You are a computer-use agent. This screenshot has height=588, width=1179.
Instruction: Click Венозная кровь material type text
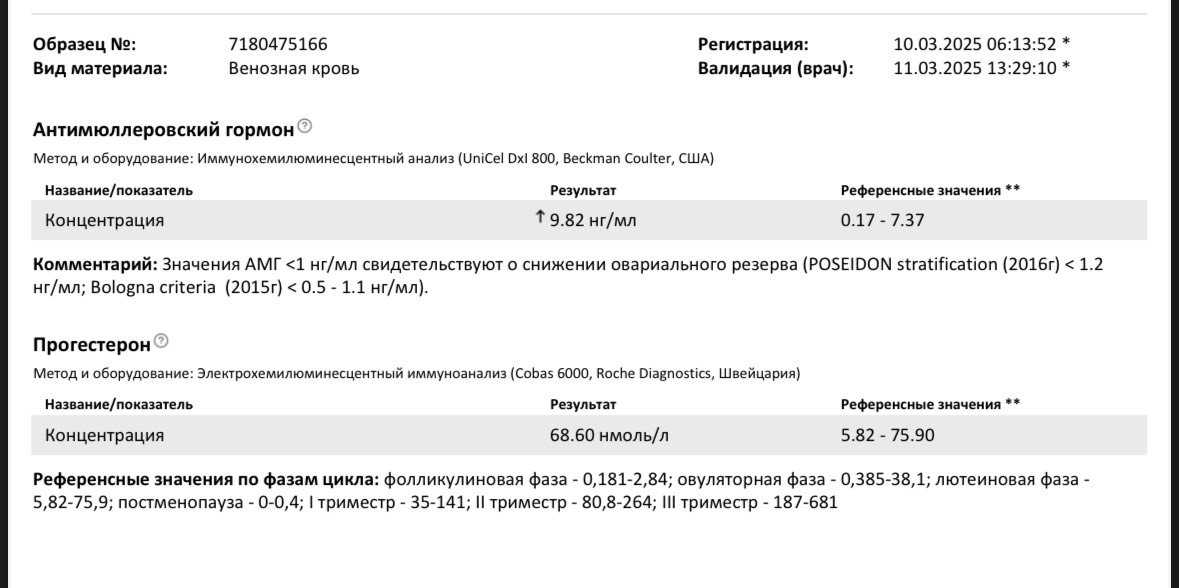pyautogui.click(x=294, y=68)
